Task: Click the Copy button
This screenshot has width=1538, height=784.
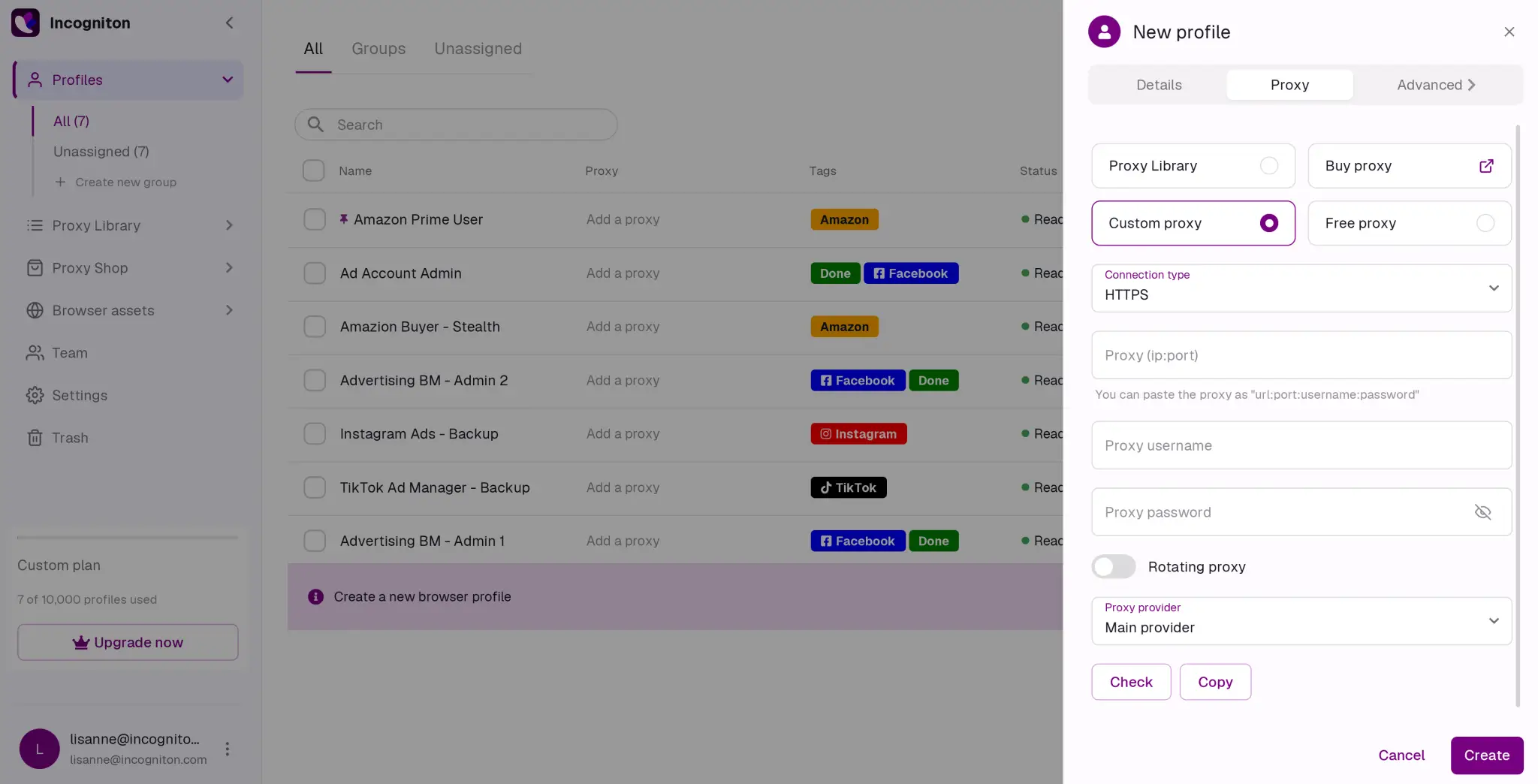Action: (x=1215, y=682)
